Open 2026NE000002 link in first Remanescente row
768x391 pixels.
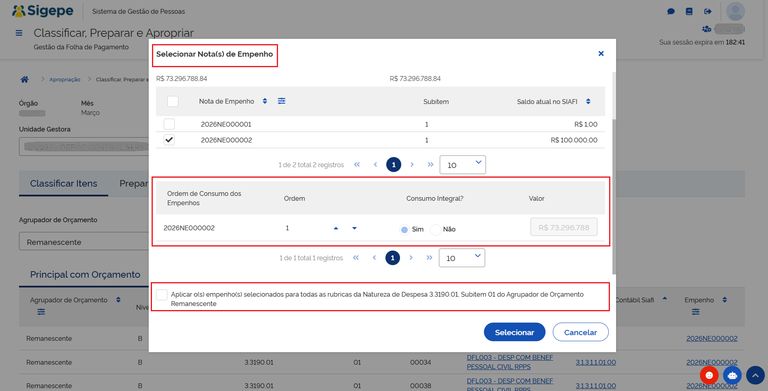tap(712, 339)
